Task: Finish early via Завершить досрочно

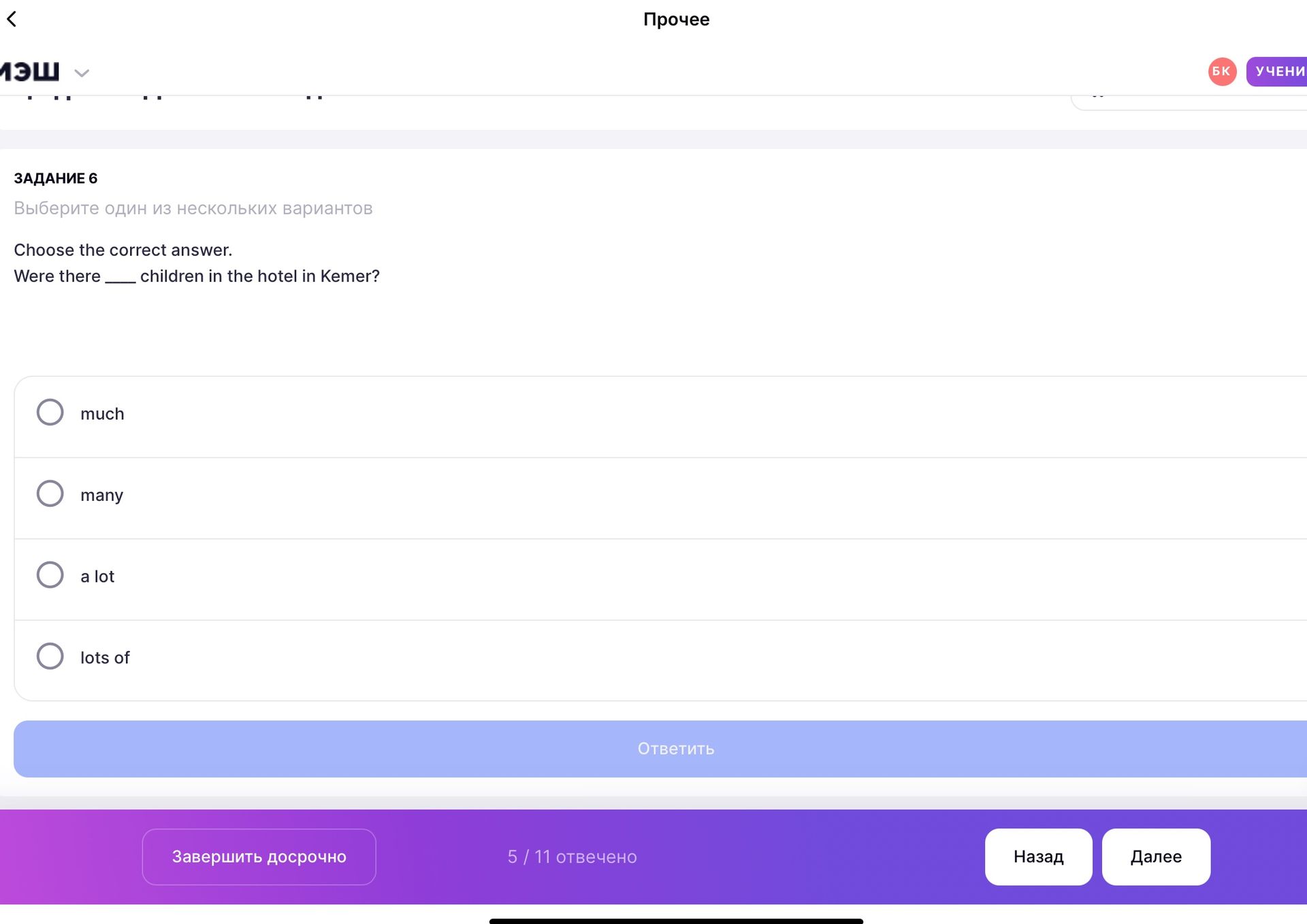Action: (x=259, y=857)
